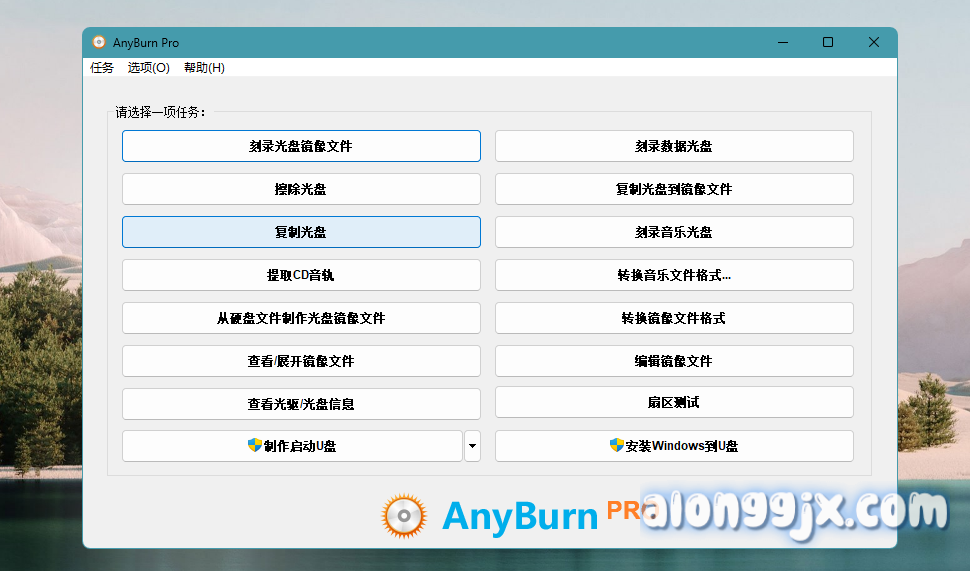Image resolution: width=970 pixels, height=571 pixels.
Task: Open the 转换镜像文件格式 task
Action: click(674, 318)
